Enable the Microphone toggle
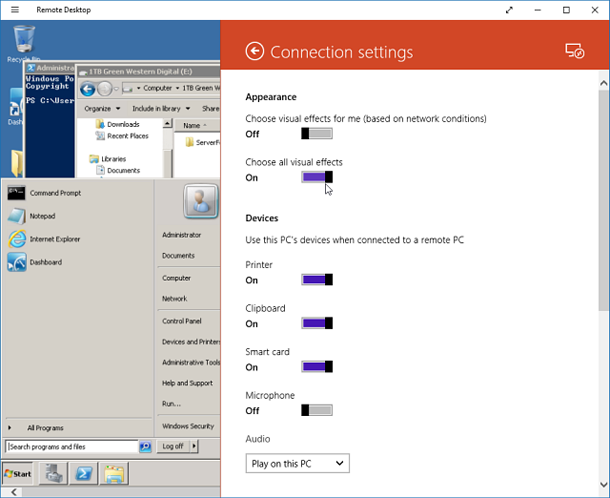This screenshot has width=610, height=498. 317,410
